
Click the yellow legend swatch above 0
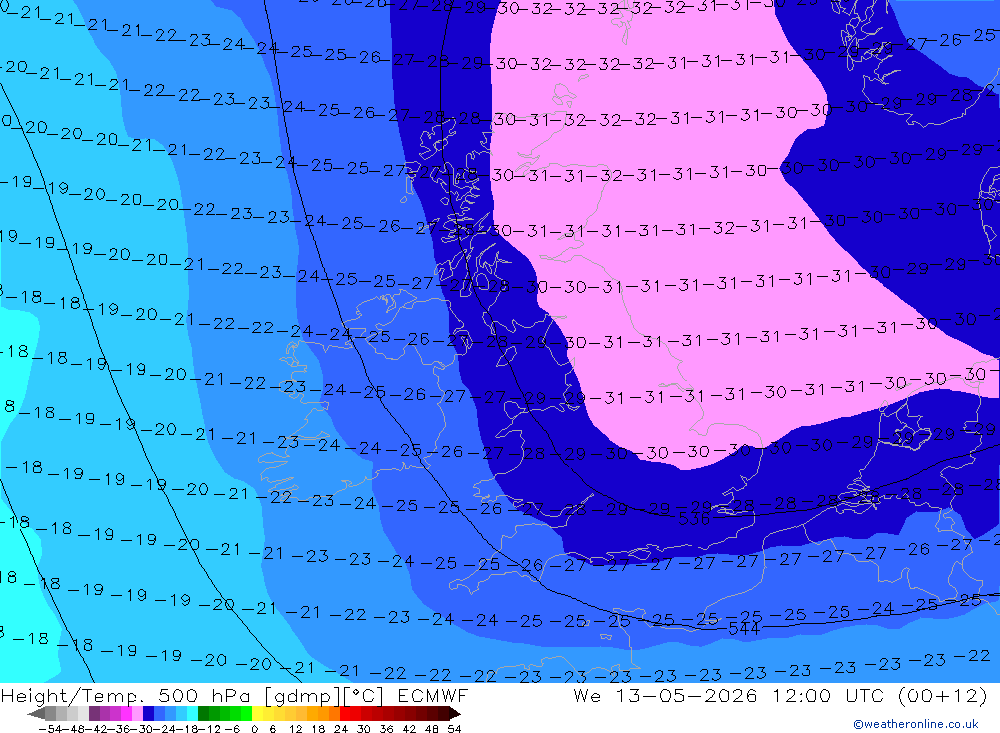point(257,713)
